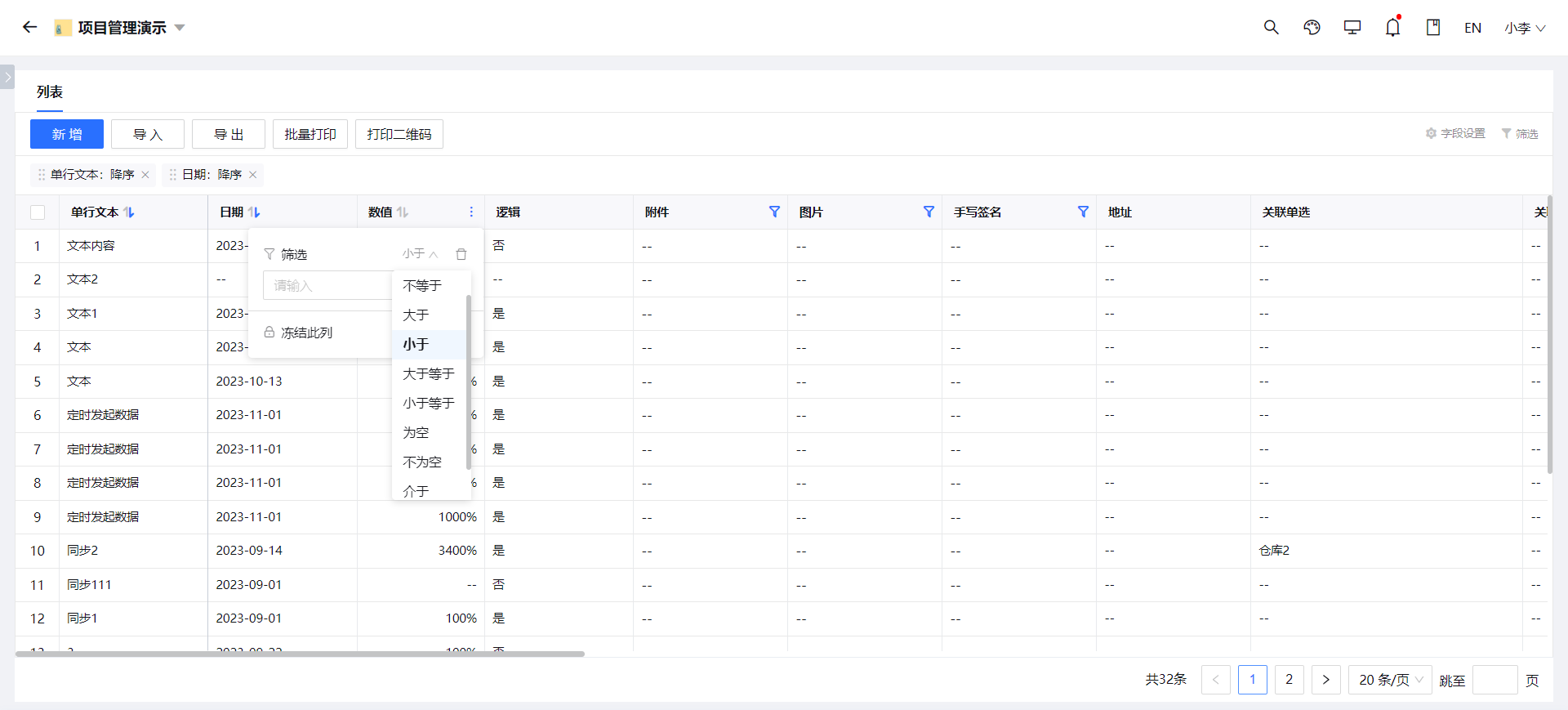Open 字段设置 field settings
This screenshot has height=710, width=1568.
click(1455, 133)
